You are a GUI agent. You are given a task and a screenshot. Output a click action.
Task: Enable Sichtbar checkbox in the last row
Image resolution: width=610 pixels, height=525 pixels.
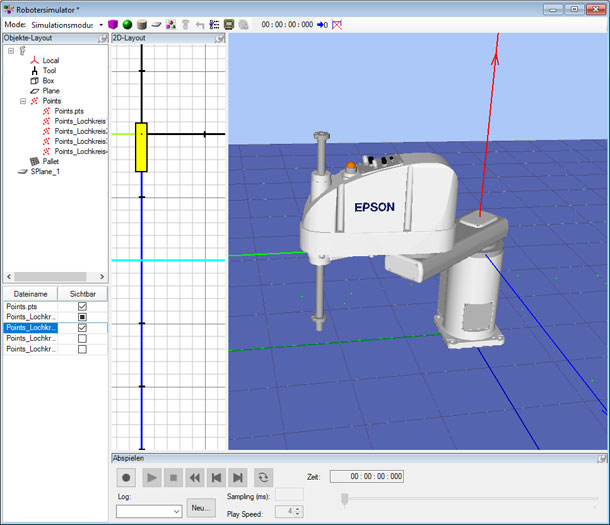pyautogui.click(x=82, y=349)
